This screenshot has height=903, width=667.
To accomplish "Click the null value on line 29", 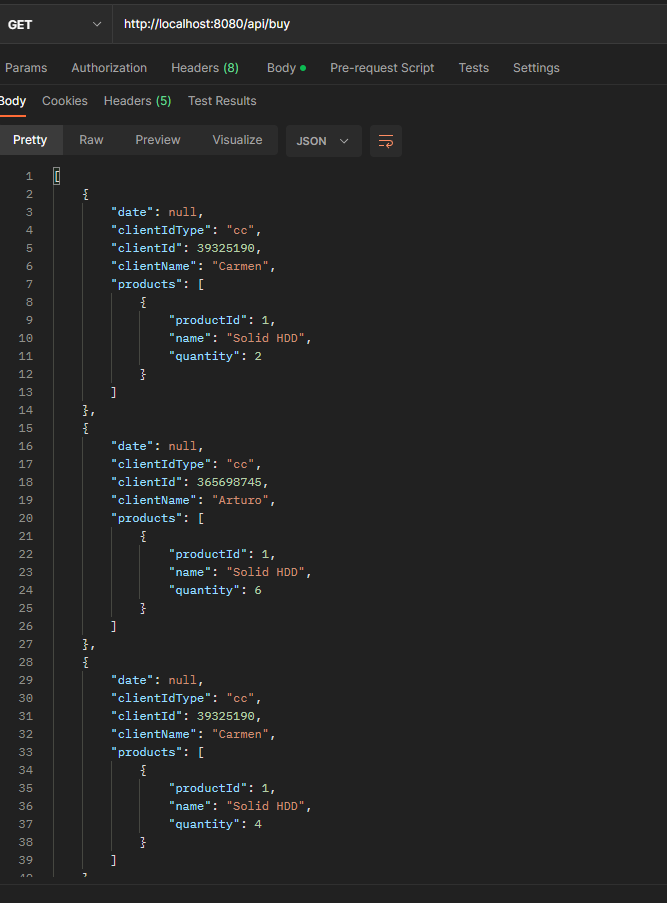I will [x=182, y=680].
